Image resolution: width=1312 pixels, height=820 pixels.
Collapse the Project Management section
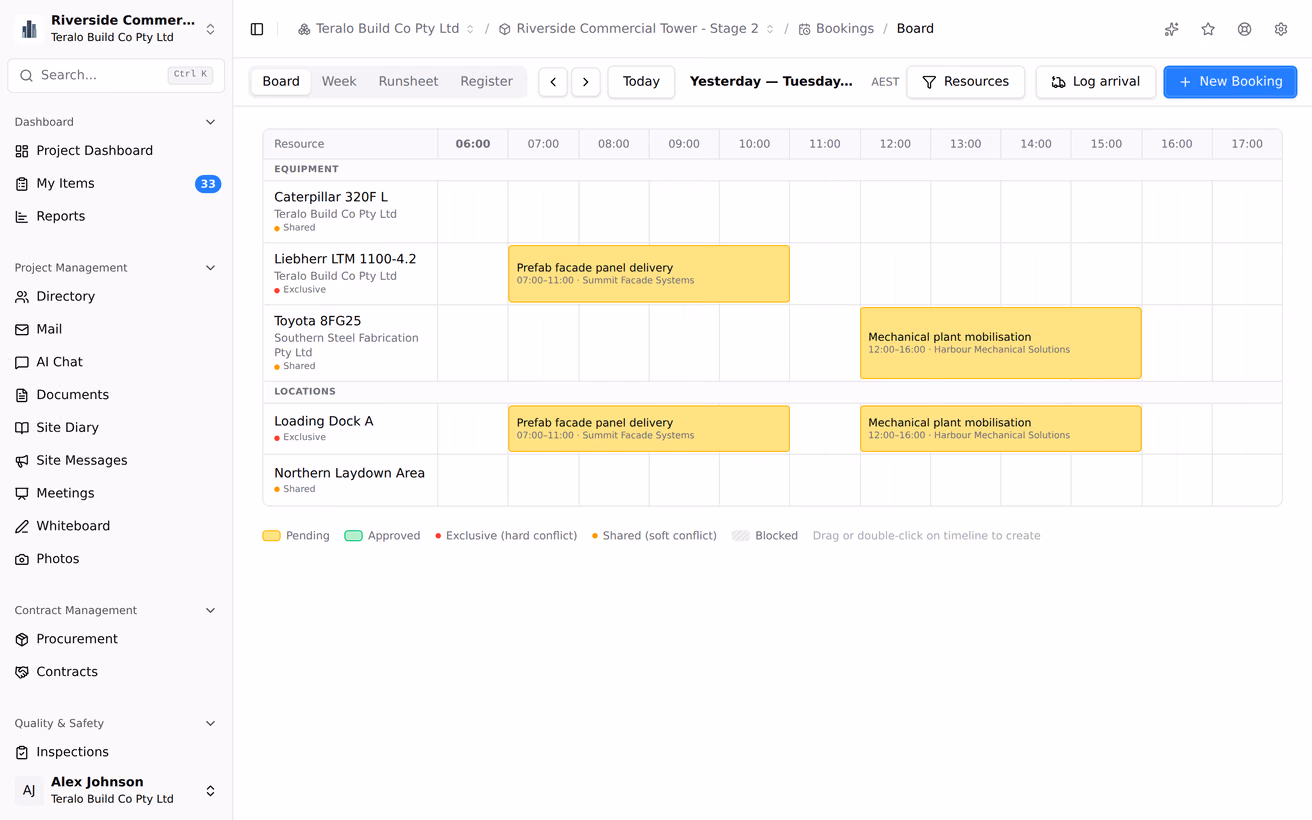(x=210, y=268)
